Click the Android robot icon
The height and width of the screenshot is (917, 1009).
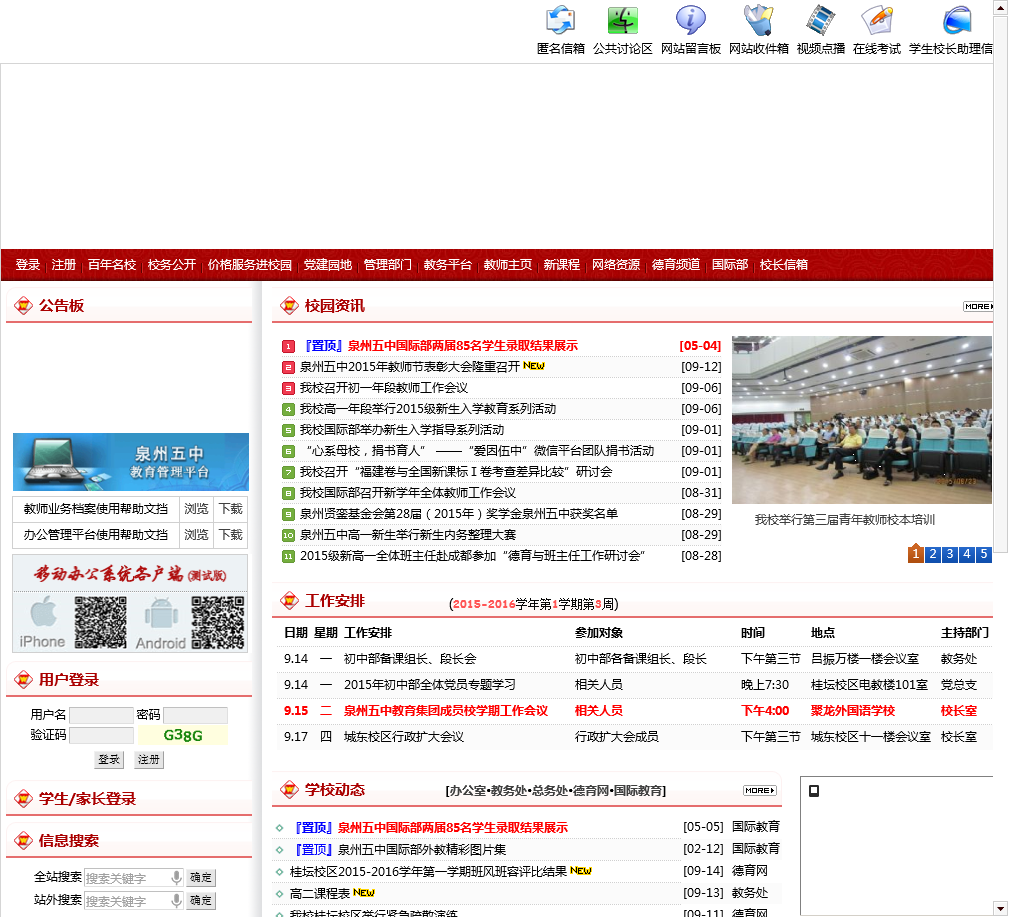coord(161,613)
